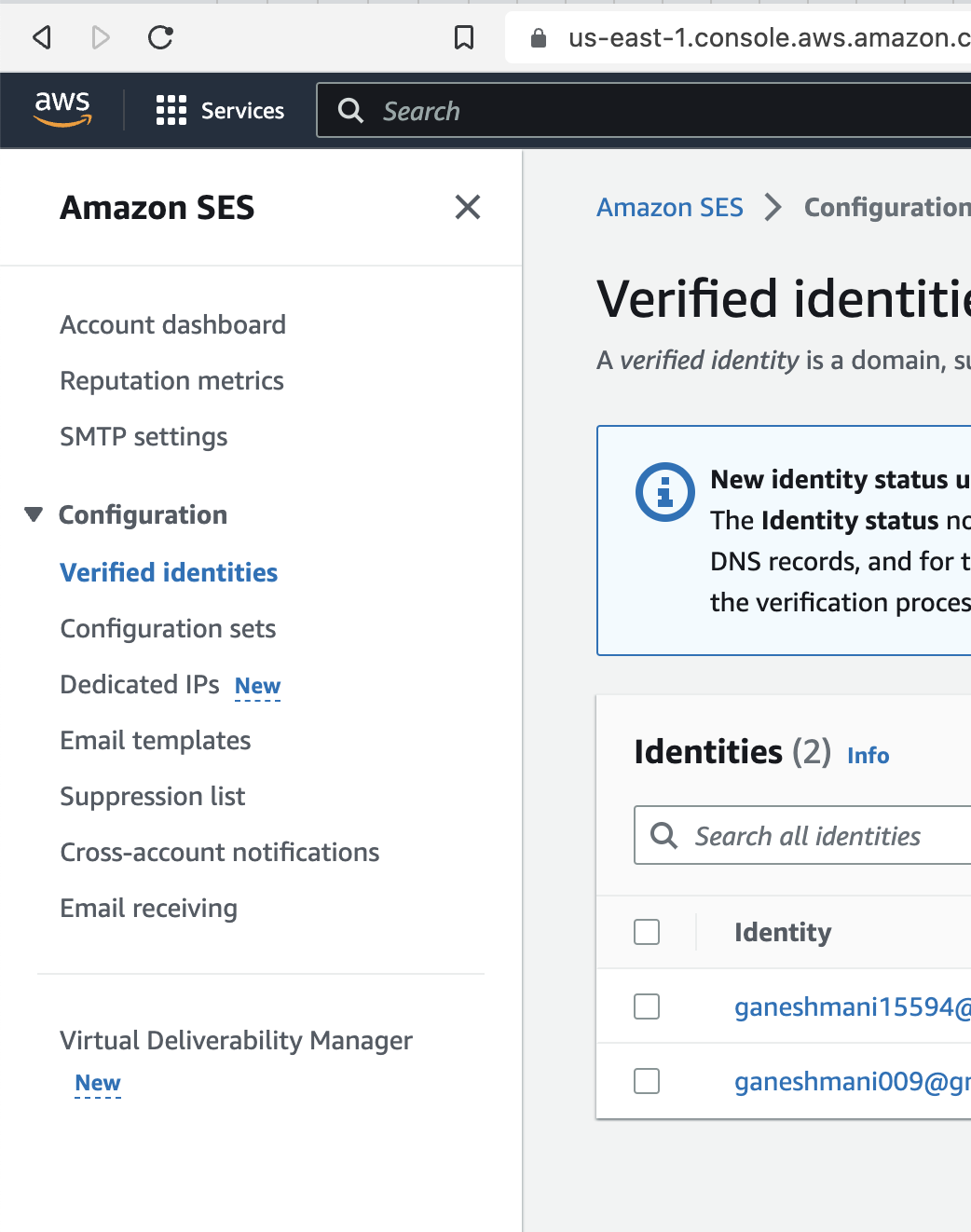
Task: Toggle the select-all Identity header checkbox
Action: pyautogui.click(x=647, y=932)
